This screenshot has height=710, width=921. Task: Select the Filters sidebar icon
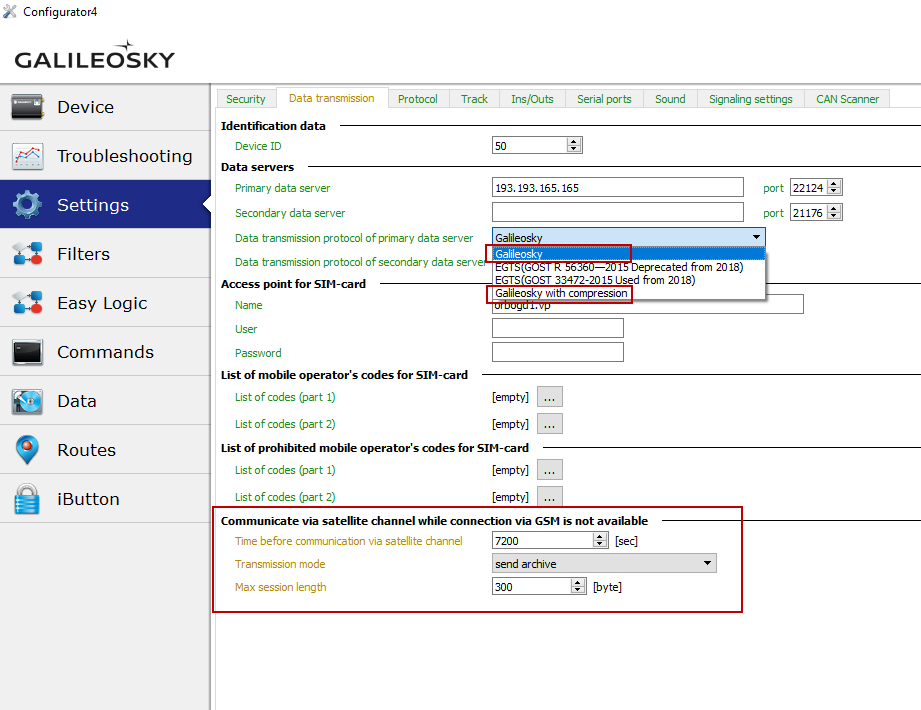[x=28, y=254]
